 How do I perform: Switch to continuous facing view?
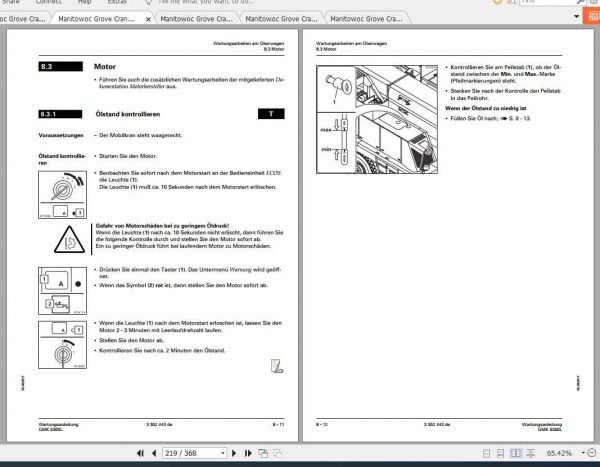pos(530,453)
